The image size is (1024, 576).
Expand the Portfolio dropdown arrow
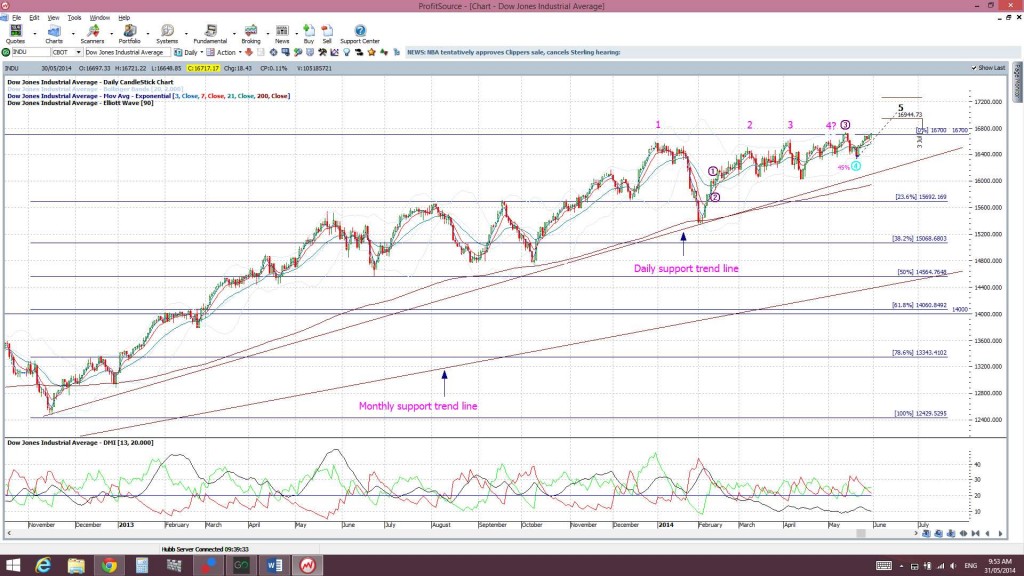click(148, 33)
